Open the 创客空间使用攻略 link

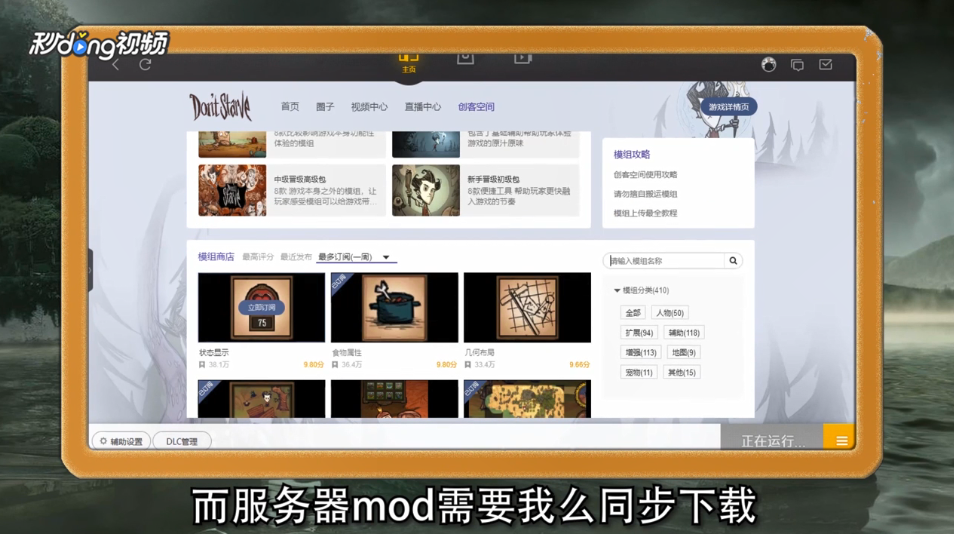pos(645,175)
